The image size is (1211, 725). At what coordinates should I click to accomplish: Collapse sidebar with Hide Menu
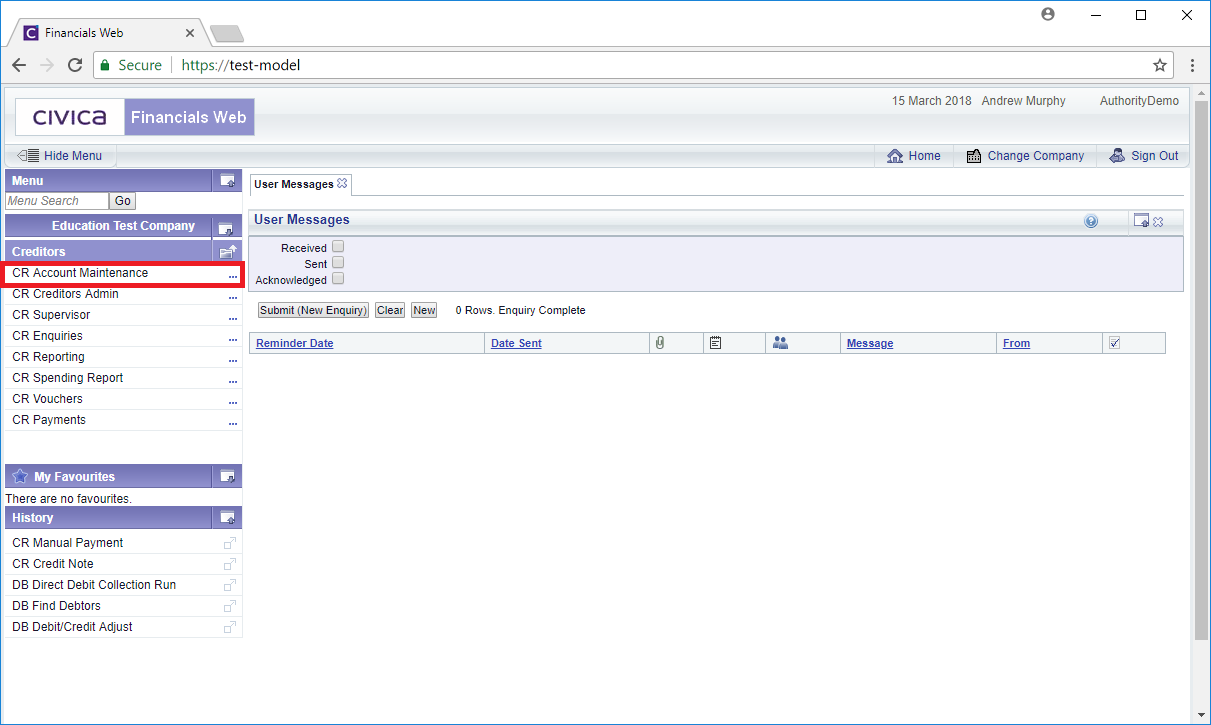[x=61, y=156]
